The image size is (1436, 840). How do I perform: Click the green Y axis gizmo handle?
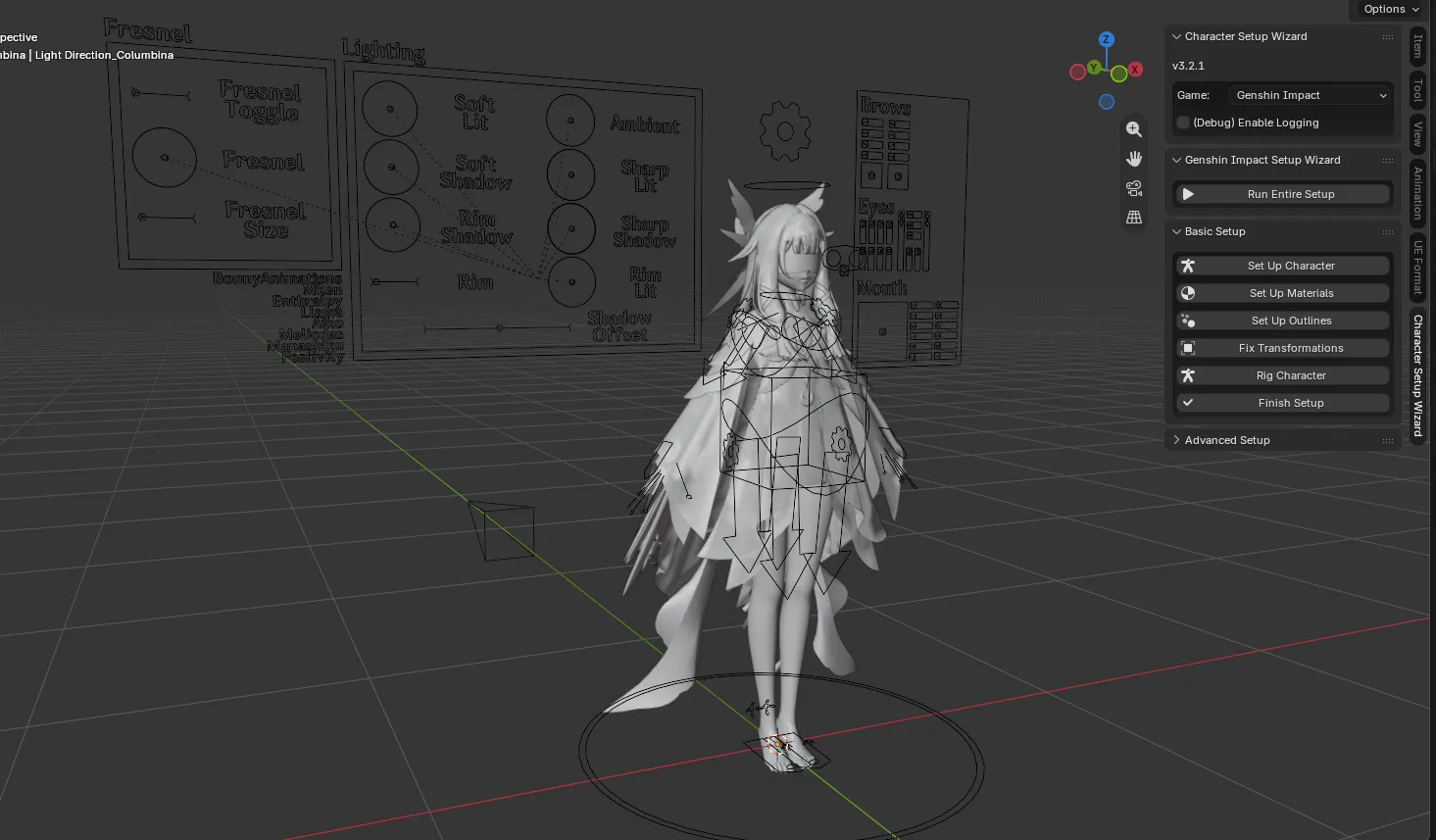click(1094, 68)
